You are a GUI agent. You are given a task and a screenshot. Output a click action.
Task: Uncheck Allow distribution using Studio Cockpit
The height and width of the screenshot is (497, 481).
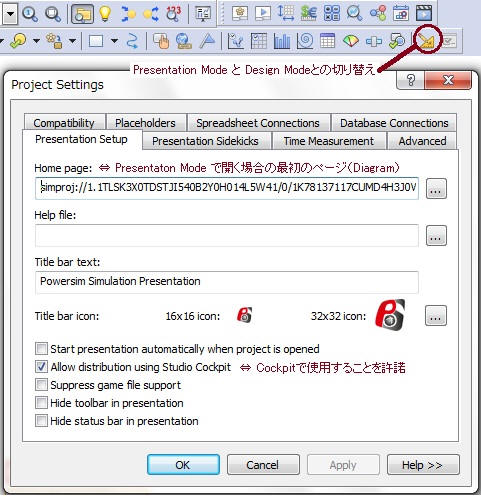(x=41, y=367)
